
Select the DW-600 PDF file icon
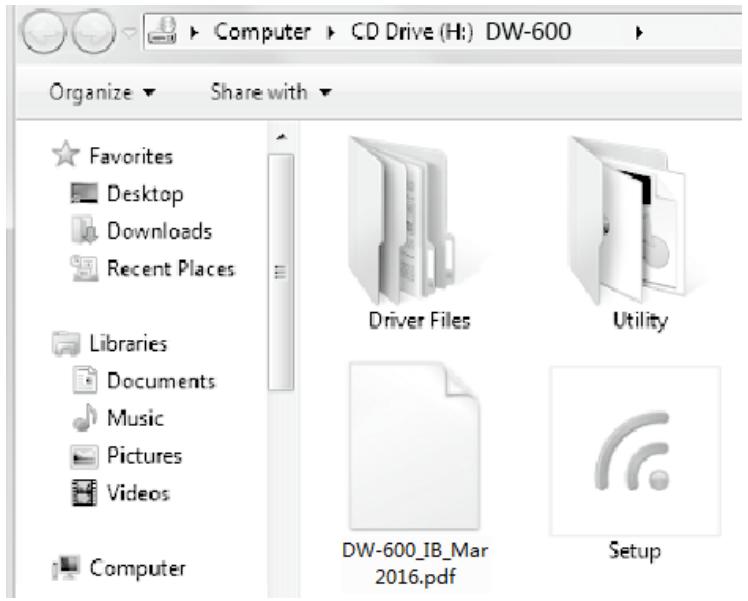pyautogui.click(x=415, y=446)
